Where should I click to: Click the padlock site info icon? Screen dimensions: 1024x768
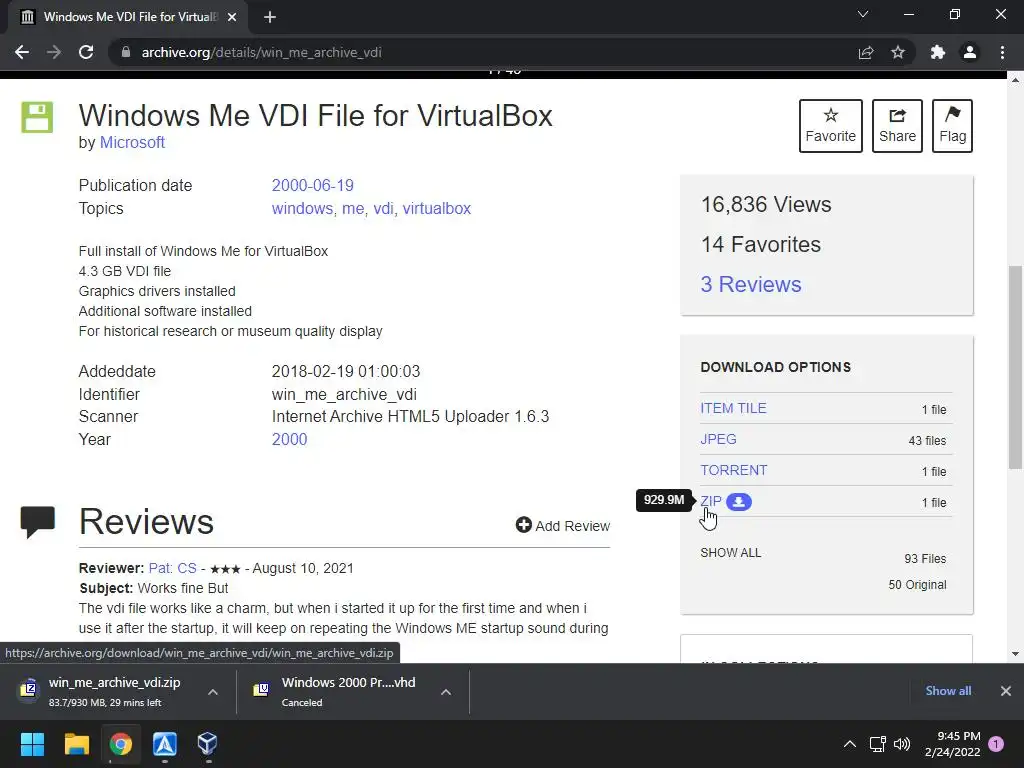tap(126, 52)
